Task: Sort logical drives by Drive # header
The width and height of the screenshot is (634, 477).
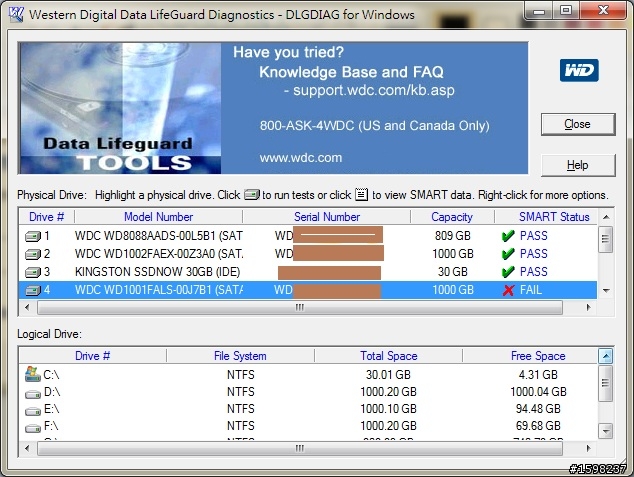Action: [x=93, y=356]
